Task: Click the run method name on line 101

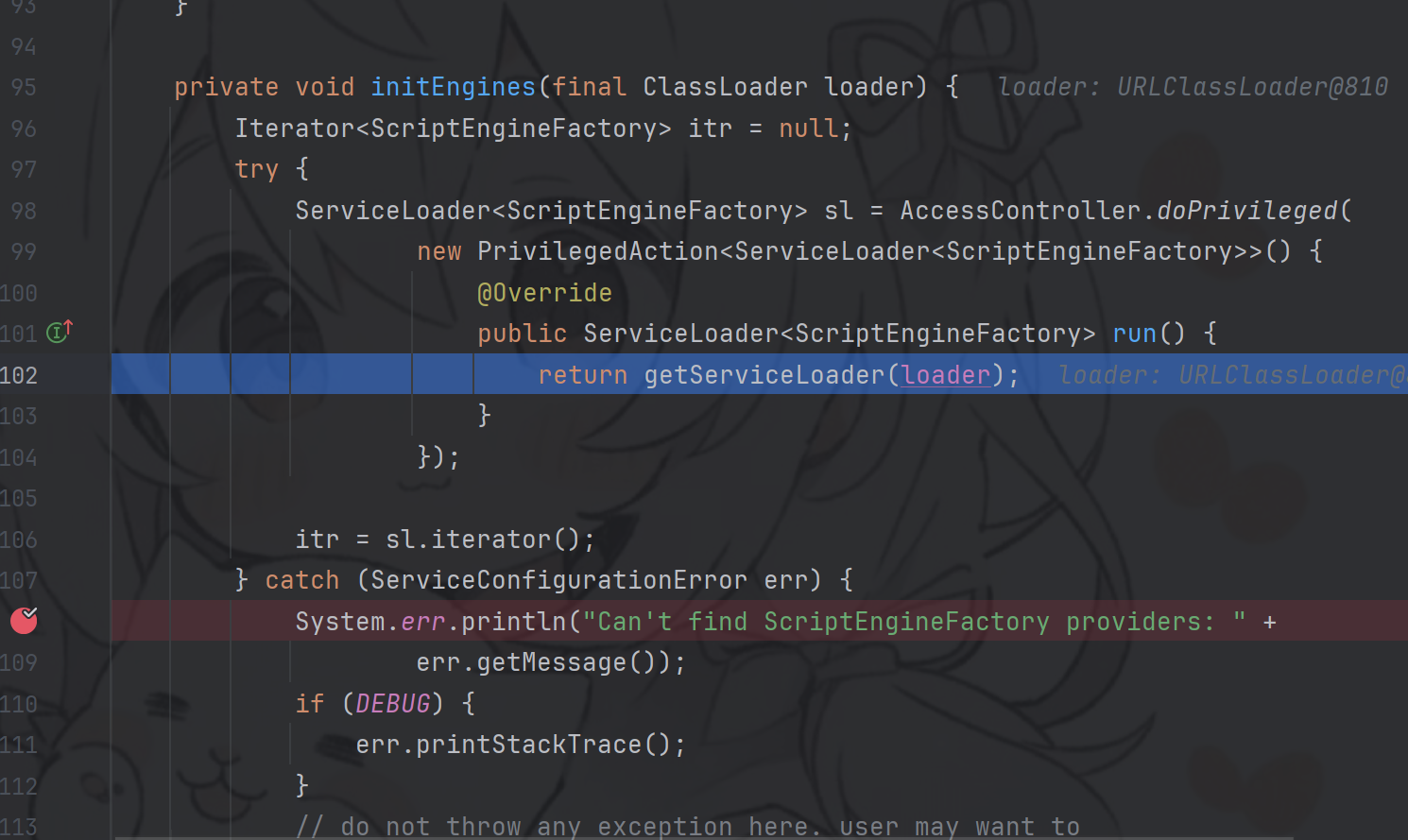Action: (x=1134, y=334)
